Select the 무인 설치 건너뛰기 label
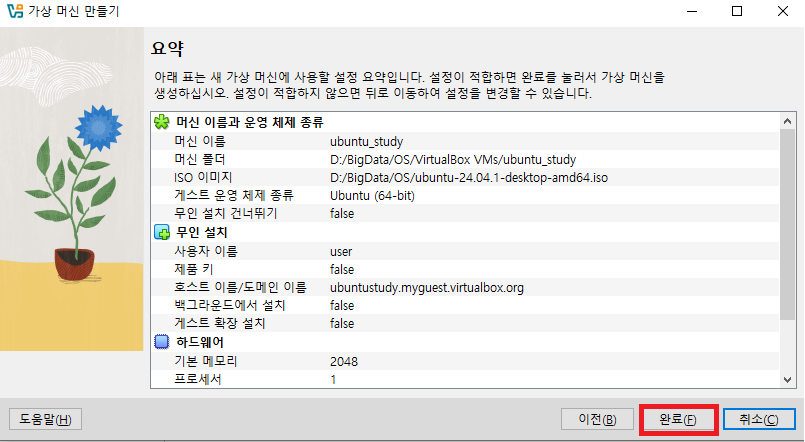This screenshot has width=805, height=442. tap(225, 213)
